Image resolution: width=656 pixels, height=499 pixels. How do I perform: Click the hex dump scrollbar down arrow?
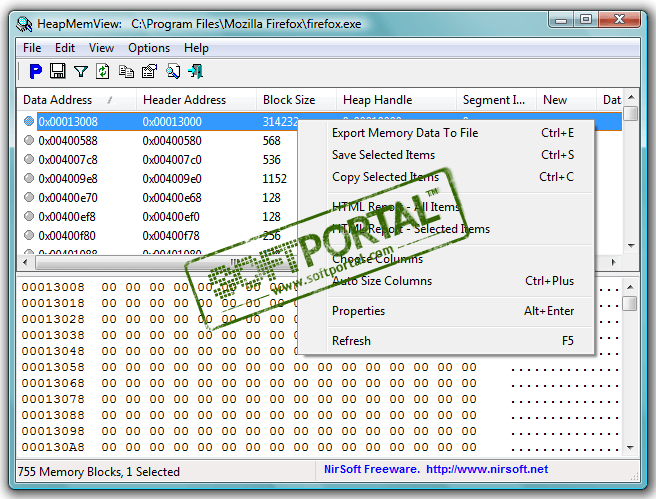point(630,448)
